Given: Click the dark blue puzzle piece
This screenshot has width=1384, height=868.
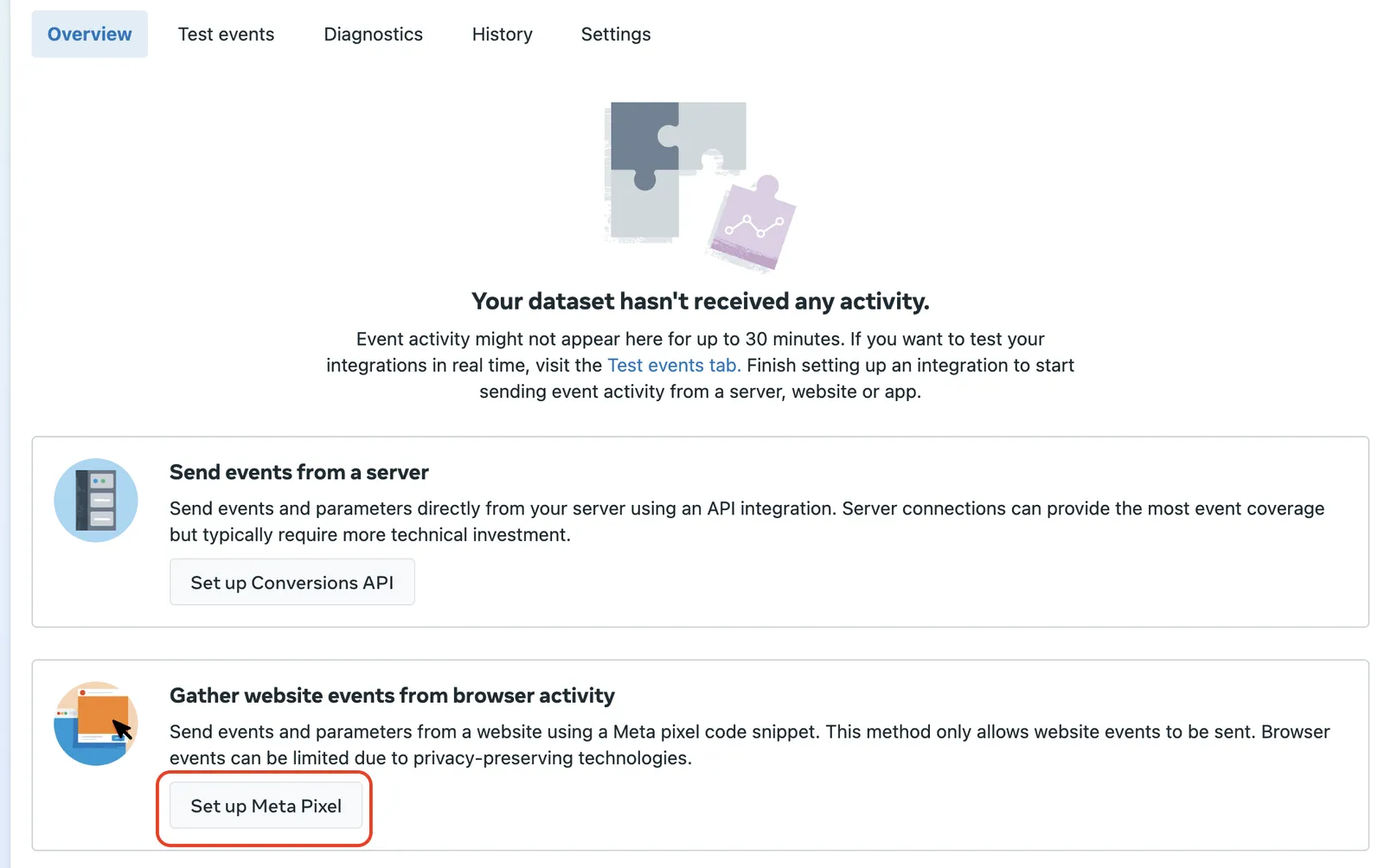Looking at the screenshot, I should click(x=644, y=143).
